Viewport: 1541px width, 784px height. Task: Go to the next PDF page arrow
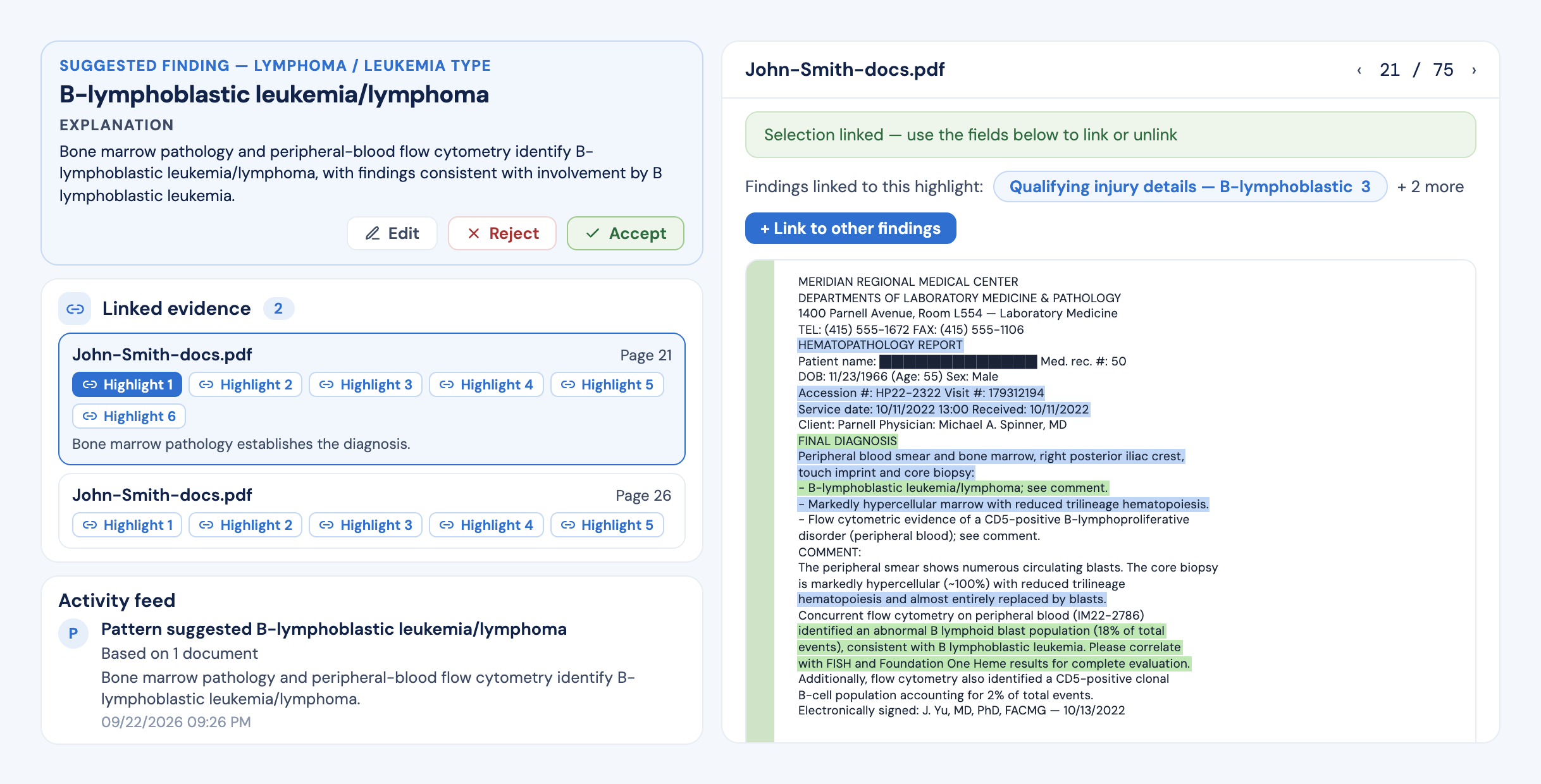(1474, 70)
